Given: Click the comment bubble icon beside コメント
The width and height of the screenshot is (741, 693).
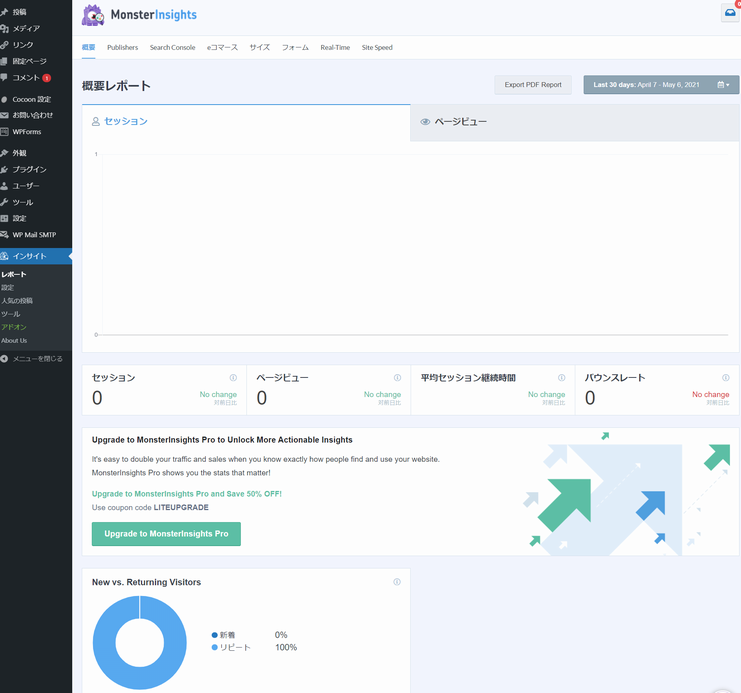Looking at the screenshot, I should pos(4,77).
